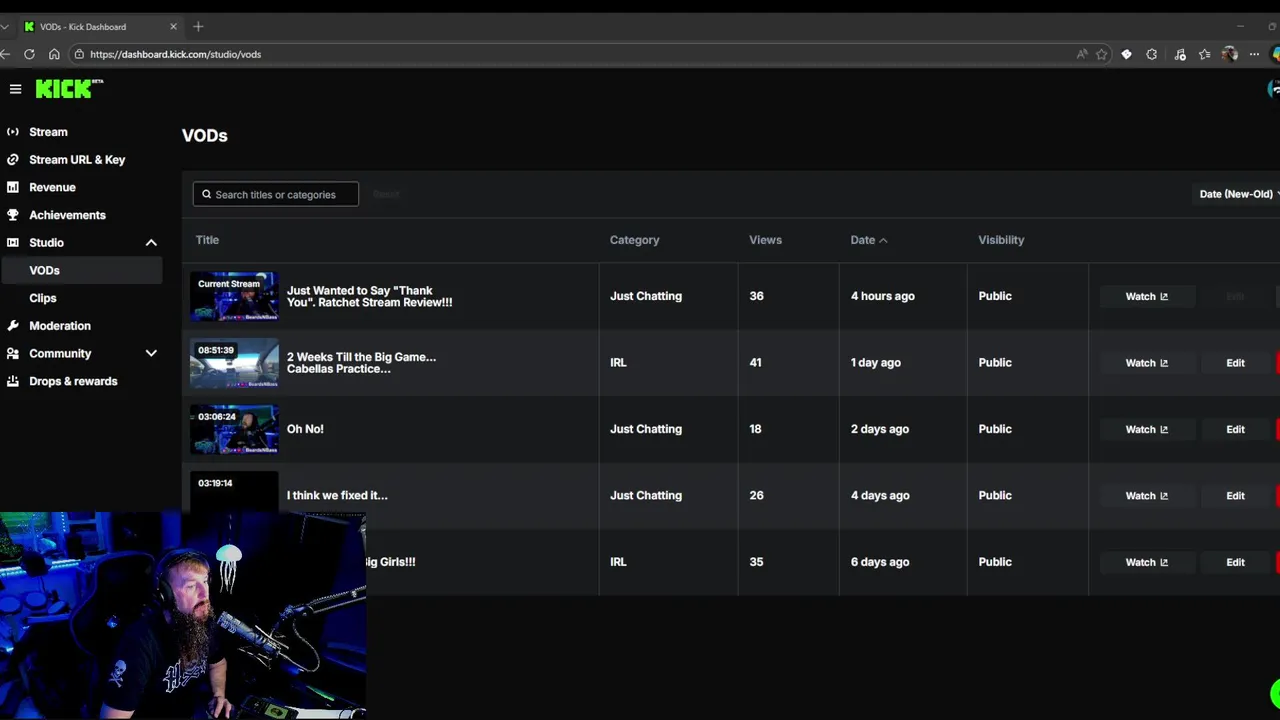Open the "2 Weeks Till the Big Game" thumbnail
Viewport: 1280px width, 720px height.
[x=234, y=363]
